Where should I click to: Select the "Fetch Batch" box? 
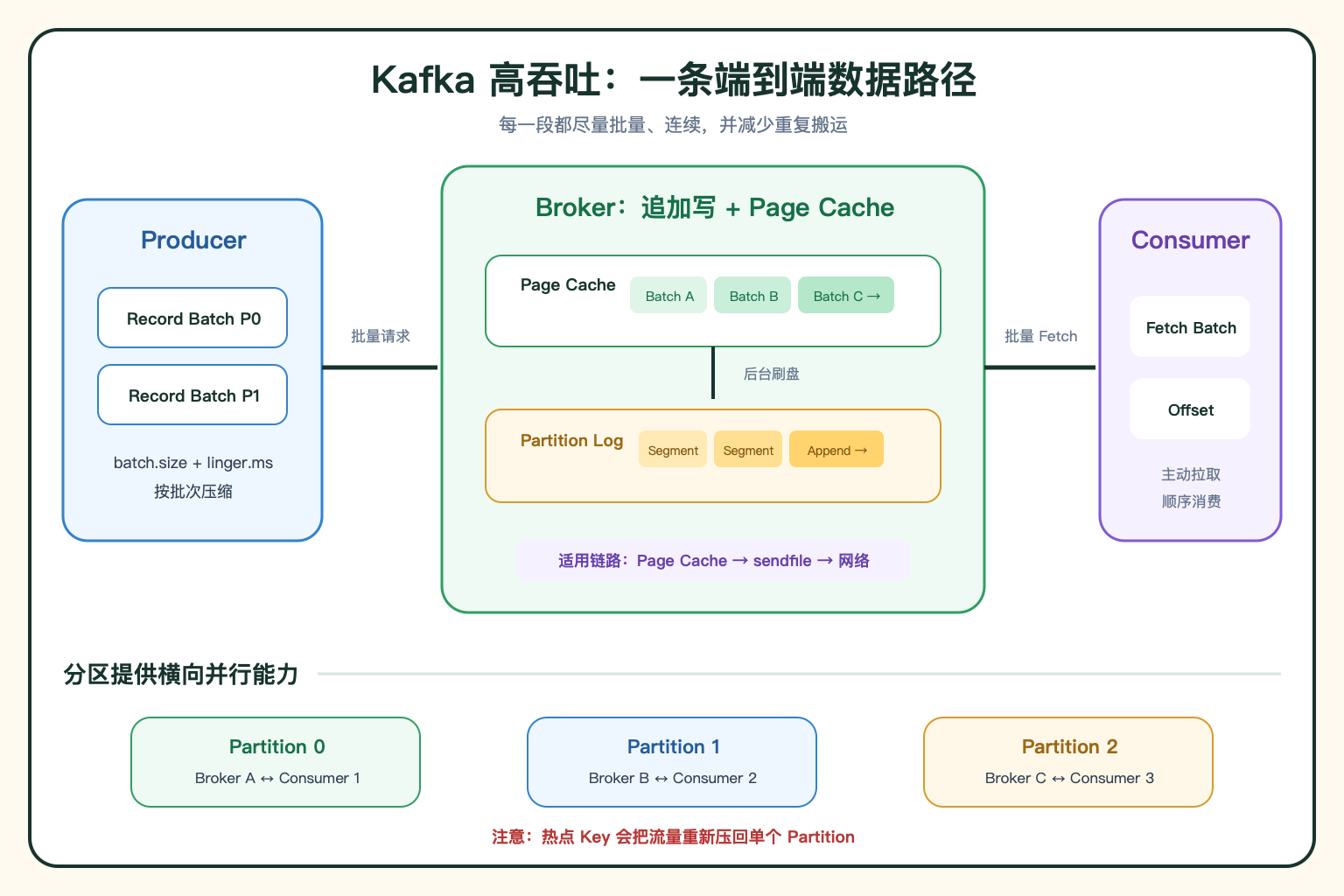click(x=1190, y=326)
